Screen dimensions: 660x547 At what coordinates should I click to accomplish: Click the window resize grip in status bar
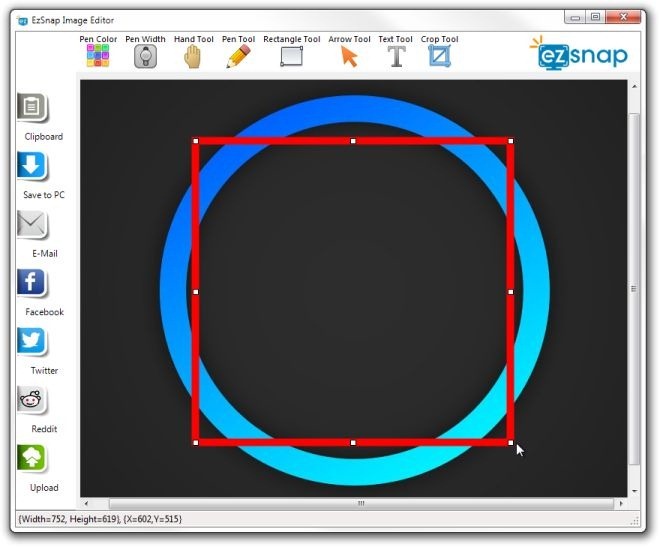(634, 521)
